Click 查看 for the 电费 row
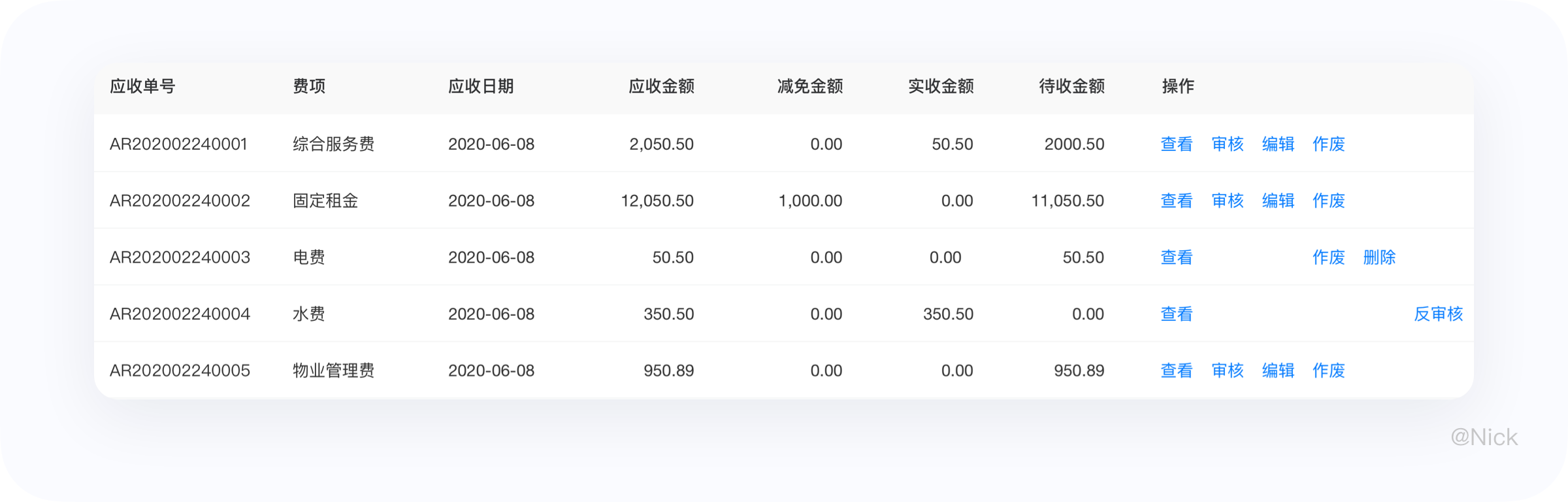Viewport: 1568px width, 502px height. coord(1177,258)
